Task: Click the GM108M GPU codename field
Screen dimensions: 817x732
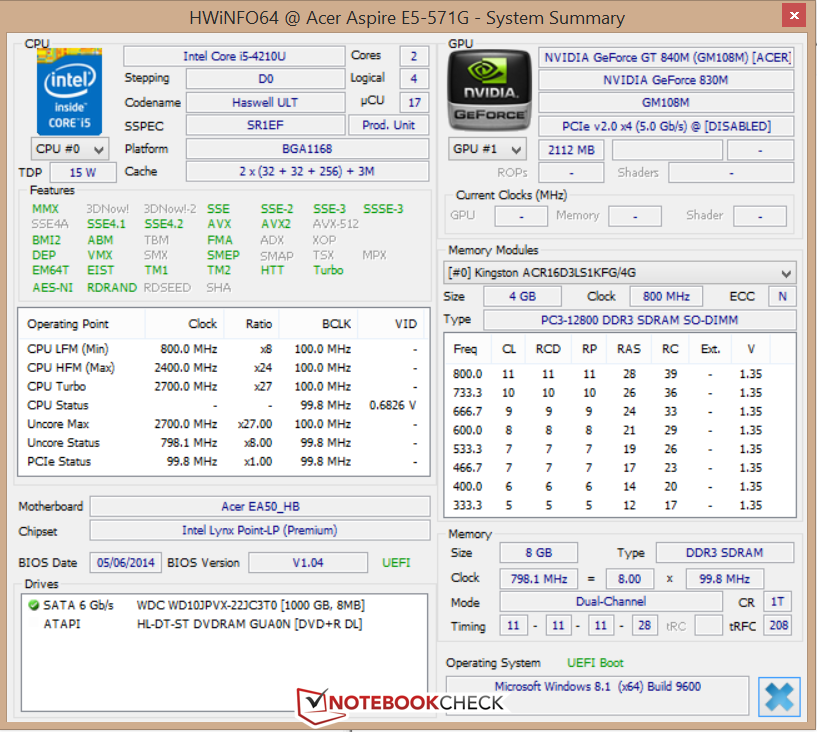Action: 666,103
